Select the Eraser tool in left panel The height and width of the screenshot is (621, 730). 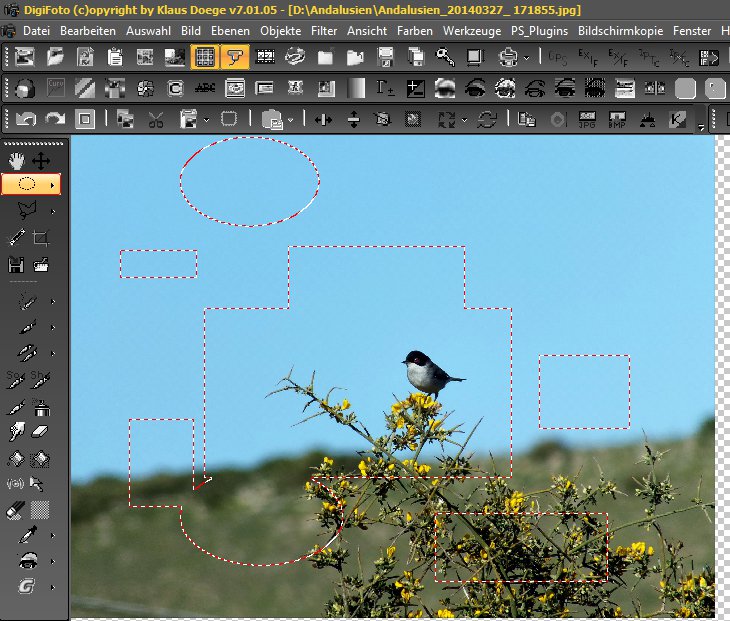(41, 432)
